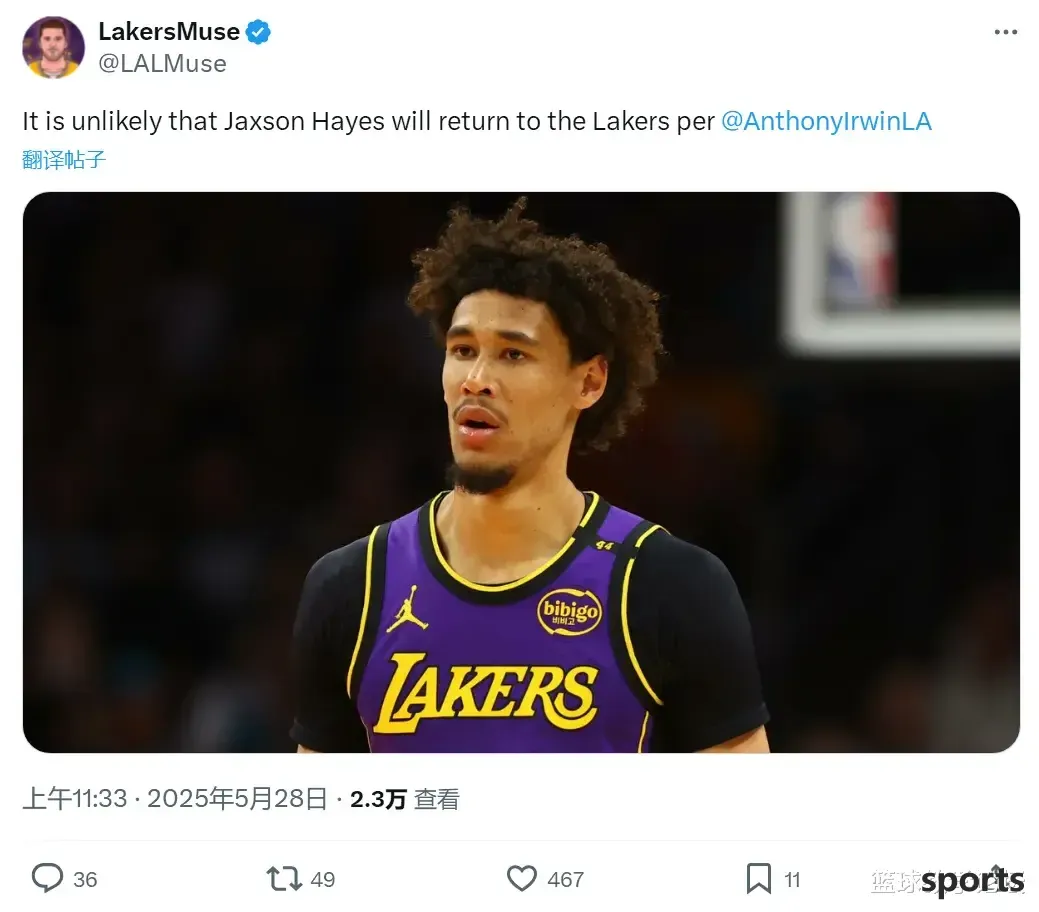Click the share icon at bottom right
The image size is (1039, 912).
click(996, 878)
